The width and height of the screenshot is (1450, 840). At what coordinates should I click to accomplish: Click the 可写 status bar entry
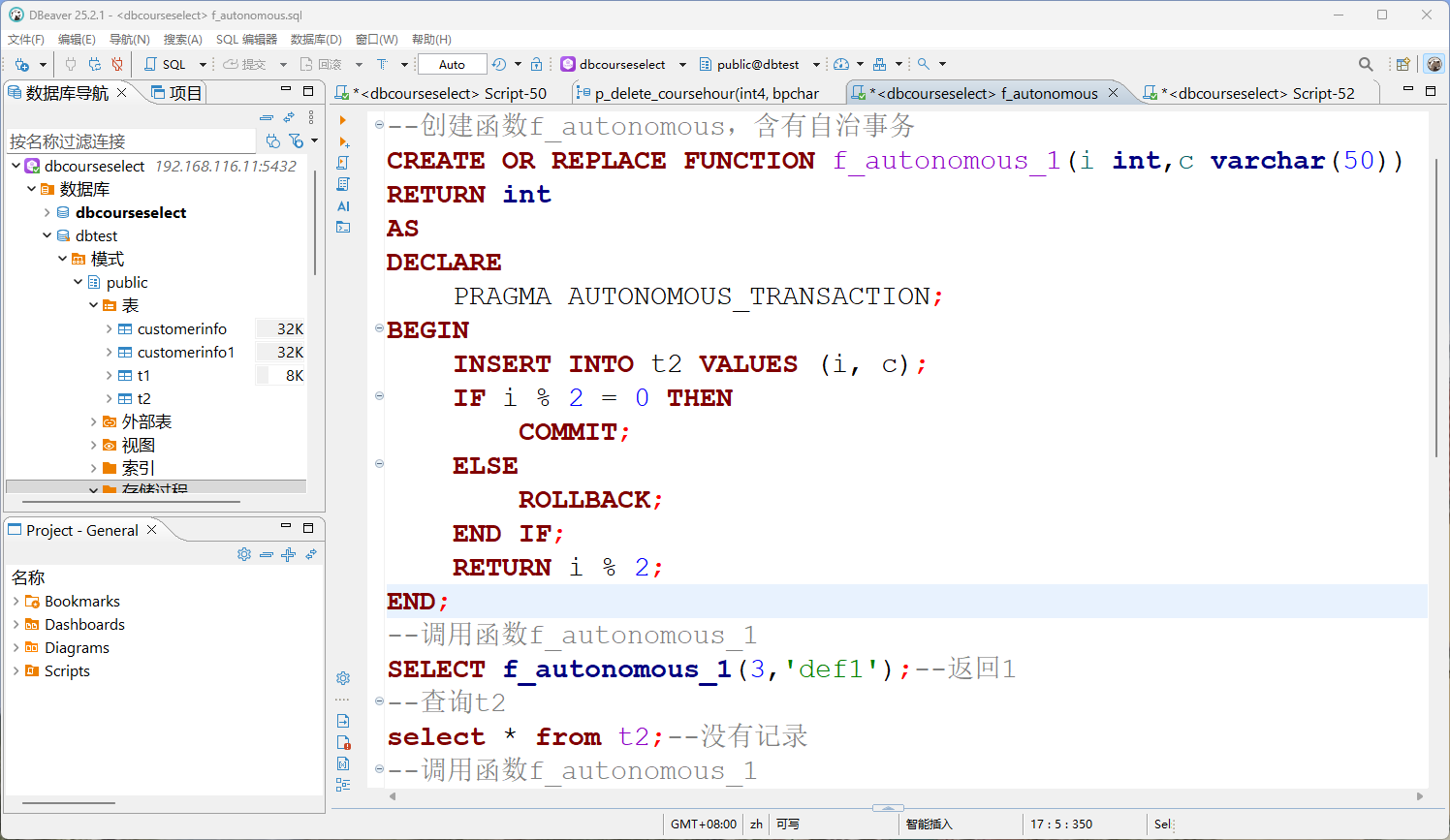(788, 824)
